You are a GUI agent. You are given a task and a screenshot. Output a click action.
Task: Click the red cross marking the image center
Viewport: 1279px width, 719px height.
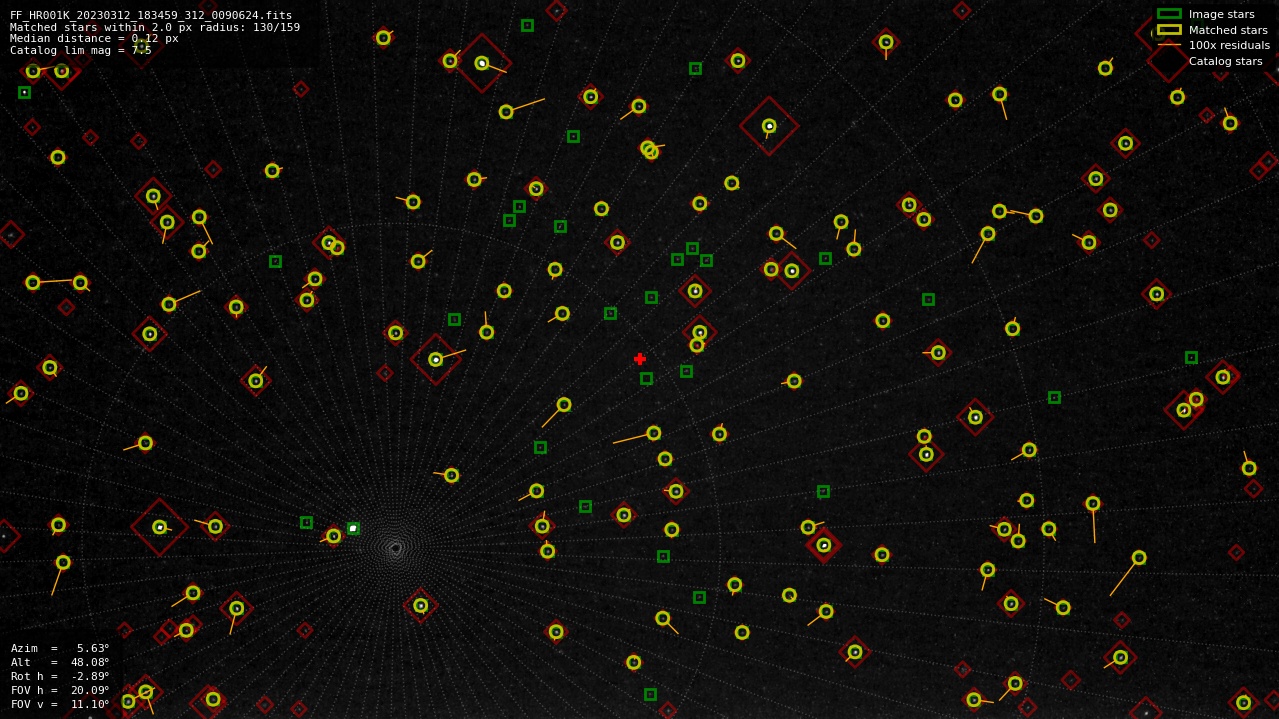pyautogui.click(x=640, y=359)
